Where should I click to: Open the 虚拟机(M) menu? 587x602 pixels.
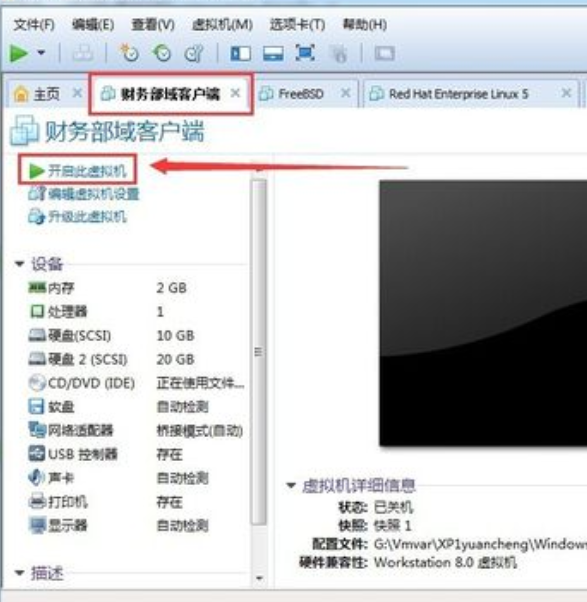(222, 25)
